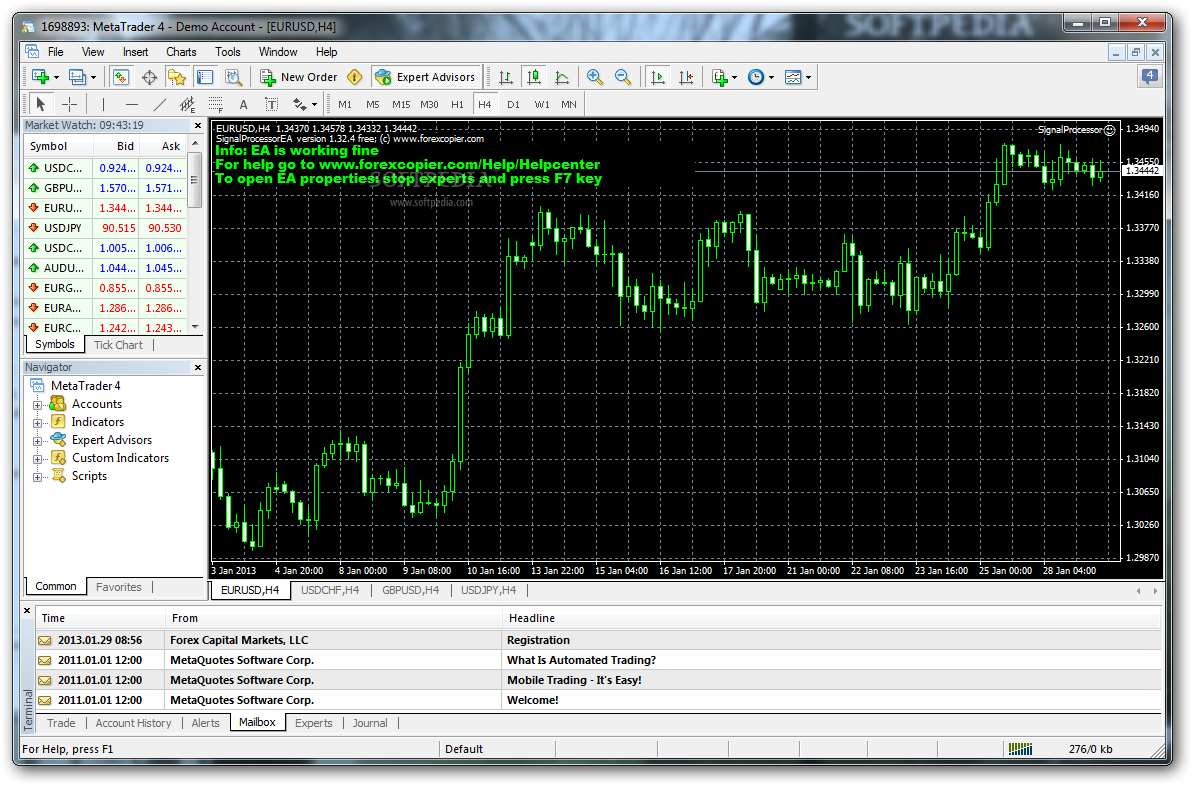Select the D1 timeframe button

(514, 104)
